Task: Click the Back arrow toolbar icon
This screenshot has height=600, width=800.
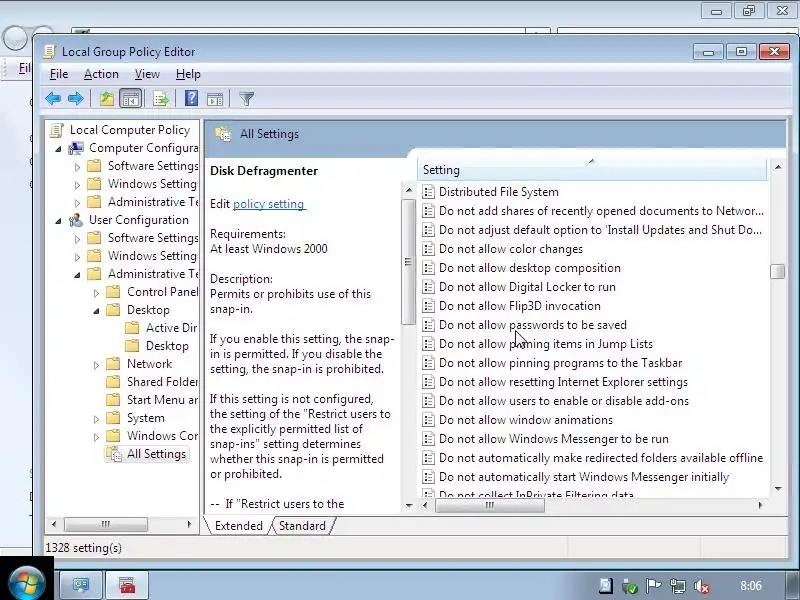Action: click(53, 98)
